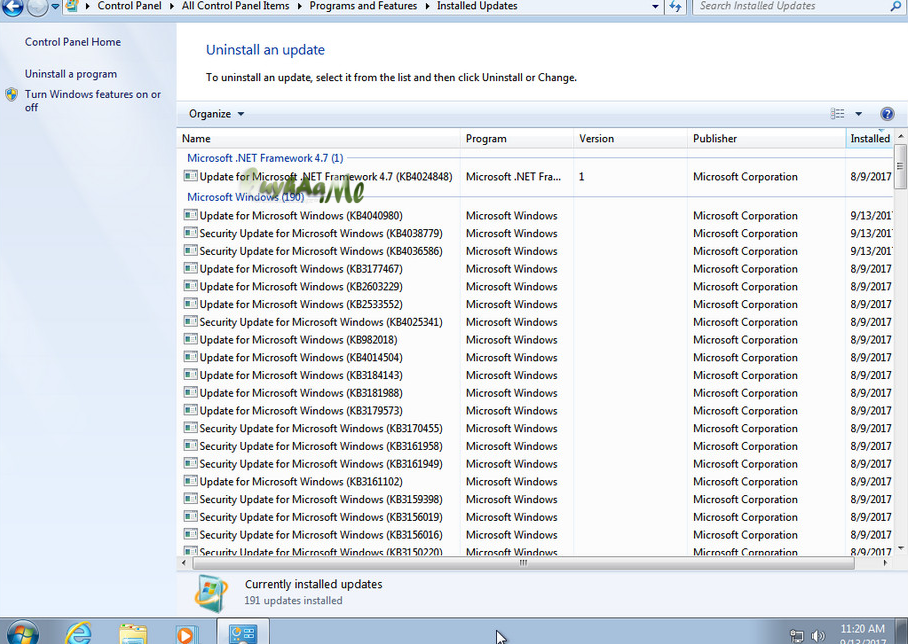Sort by the Program column header

click(x=517, y=138)
